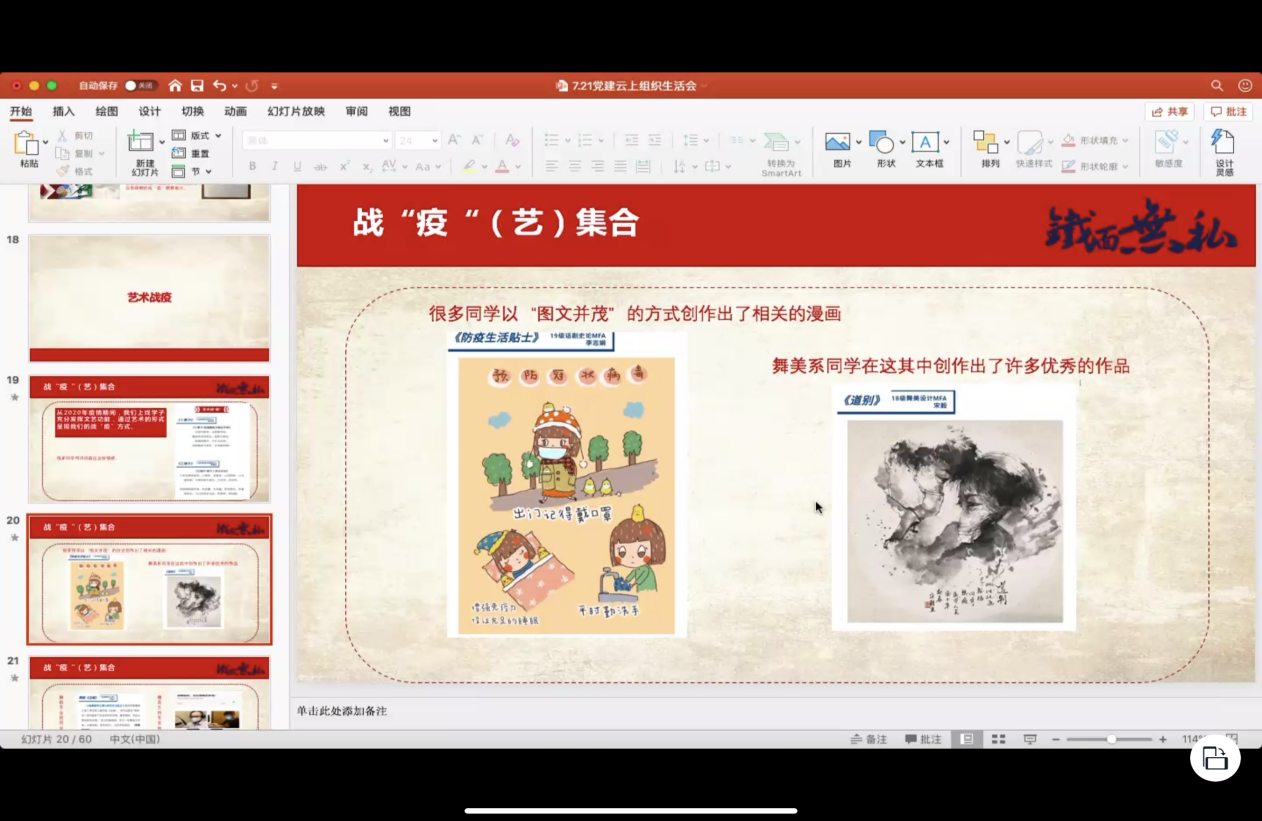The height and width of the screenshot is (821, 1262).
Task: Click the Redo arrow icon
Action: (252, 86)
